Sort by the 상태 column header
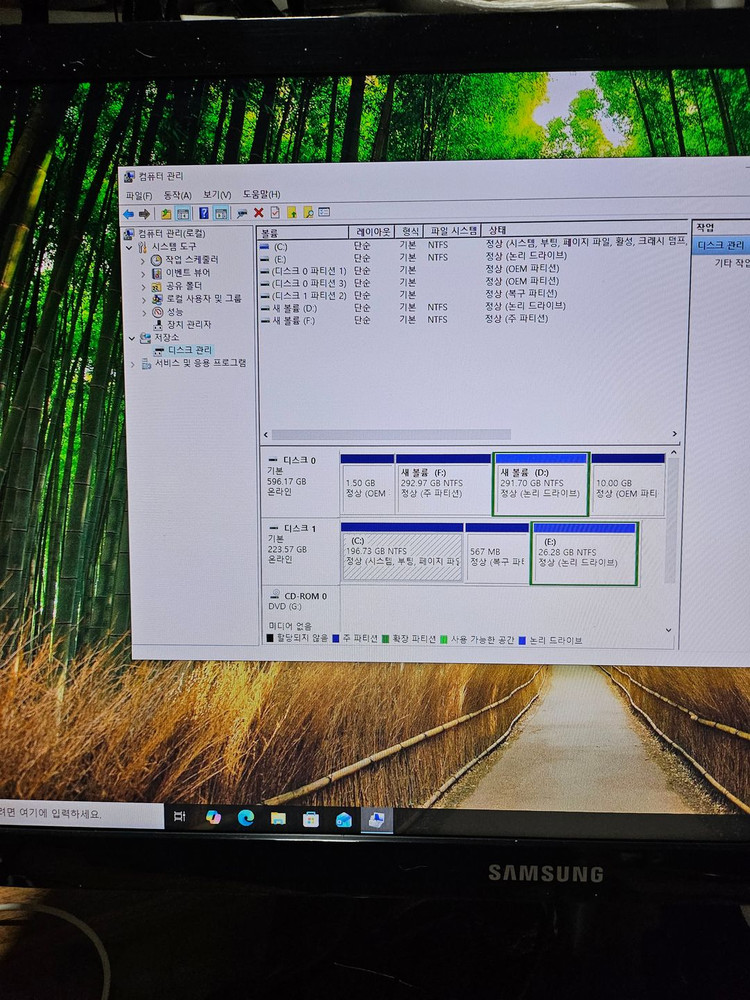This screenshot has height=1000, width=750. 584,229
